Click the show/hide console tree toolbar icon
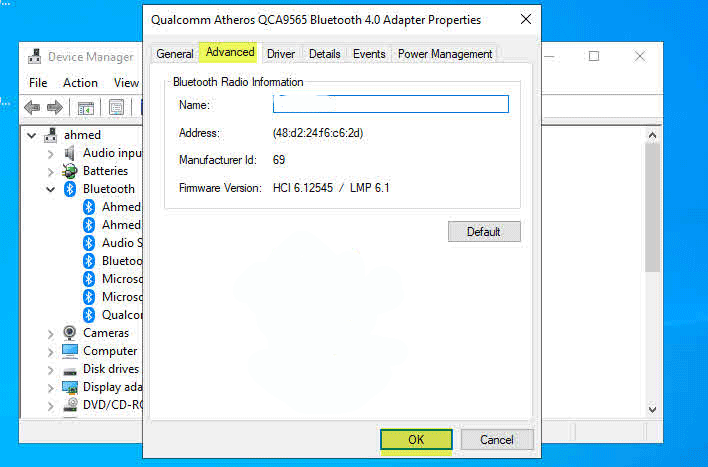Image resolution: width=708 pixels, height=467 pixels. (x=86, y=107)
